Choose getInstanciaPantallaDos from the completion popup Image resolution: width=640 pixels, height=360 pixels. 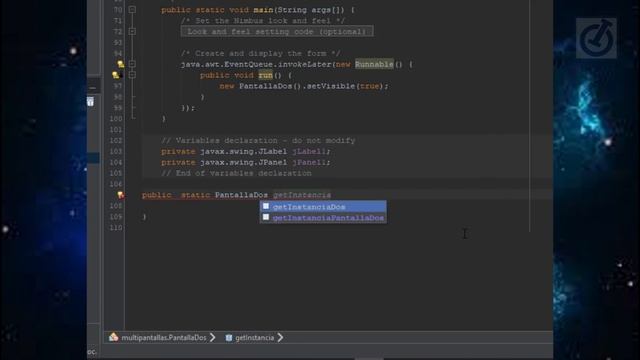point(323,218)
